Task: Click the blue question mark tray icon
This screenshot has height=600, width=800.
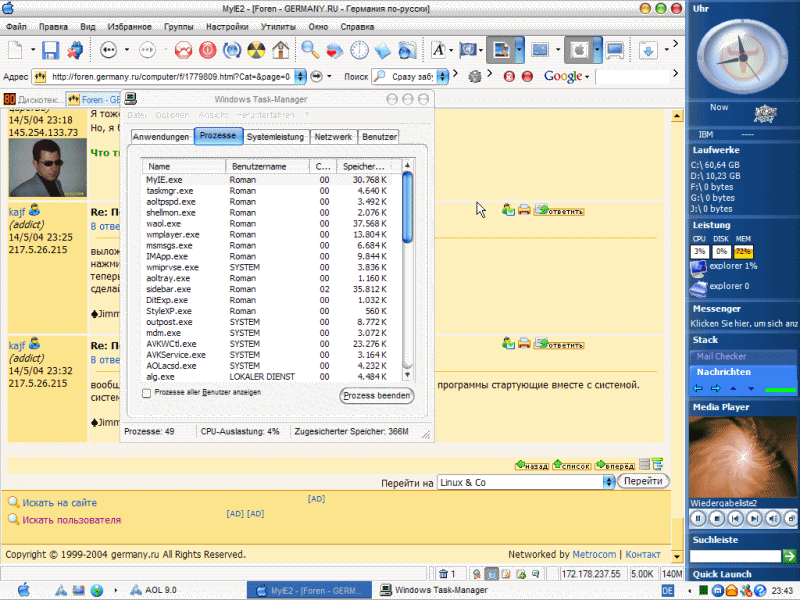Action: [760, 590]
